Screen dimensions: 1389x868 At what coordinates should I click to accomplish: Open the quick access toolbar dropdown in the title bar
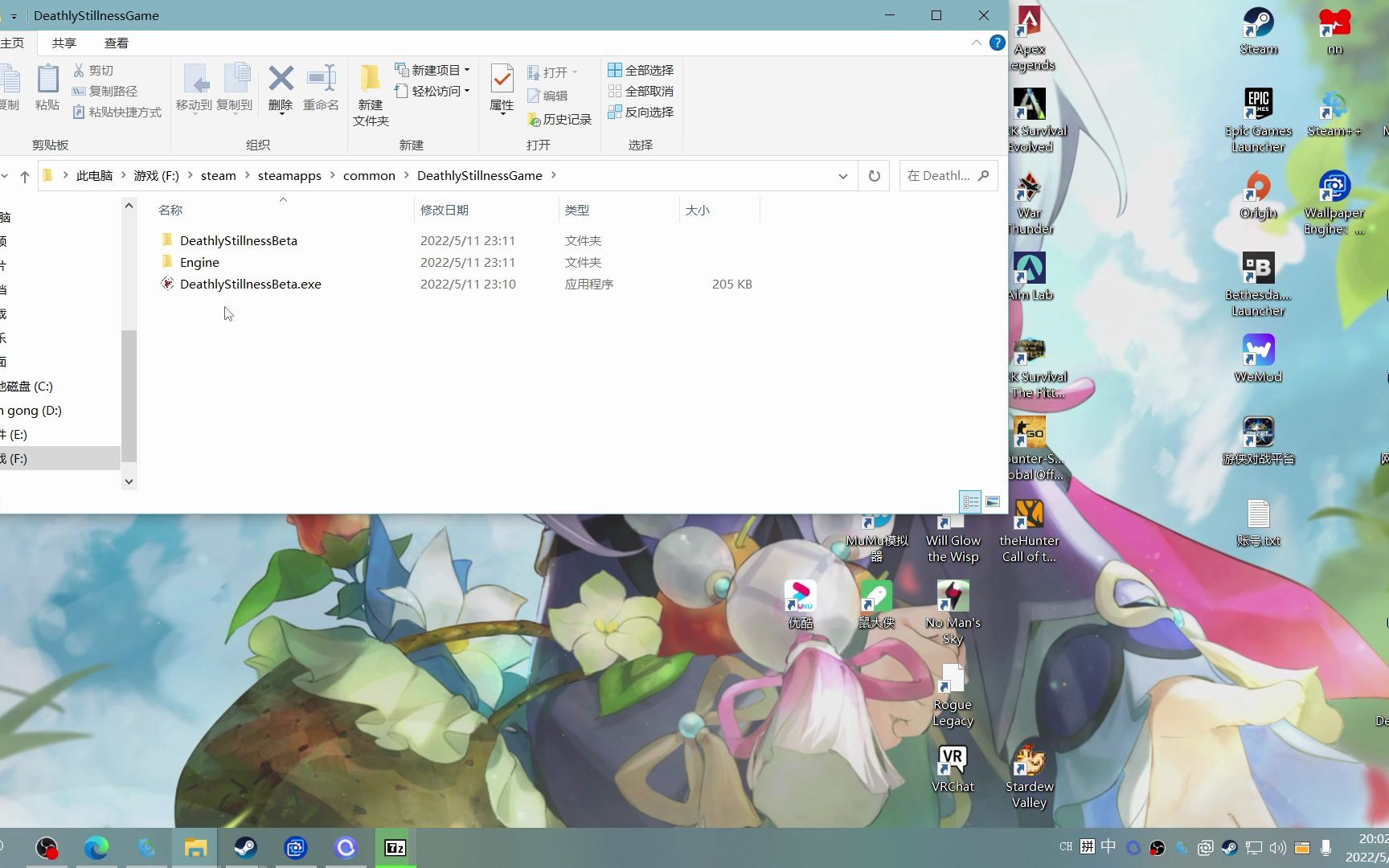click(14, 16)
